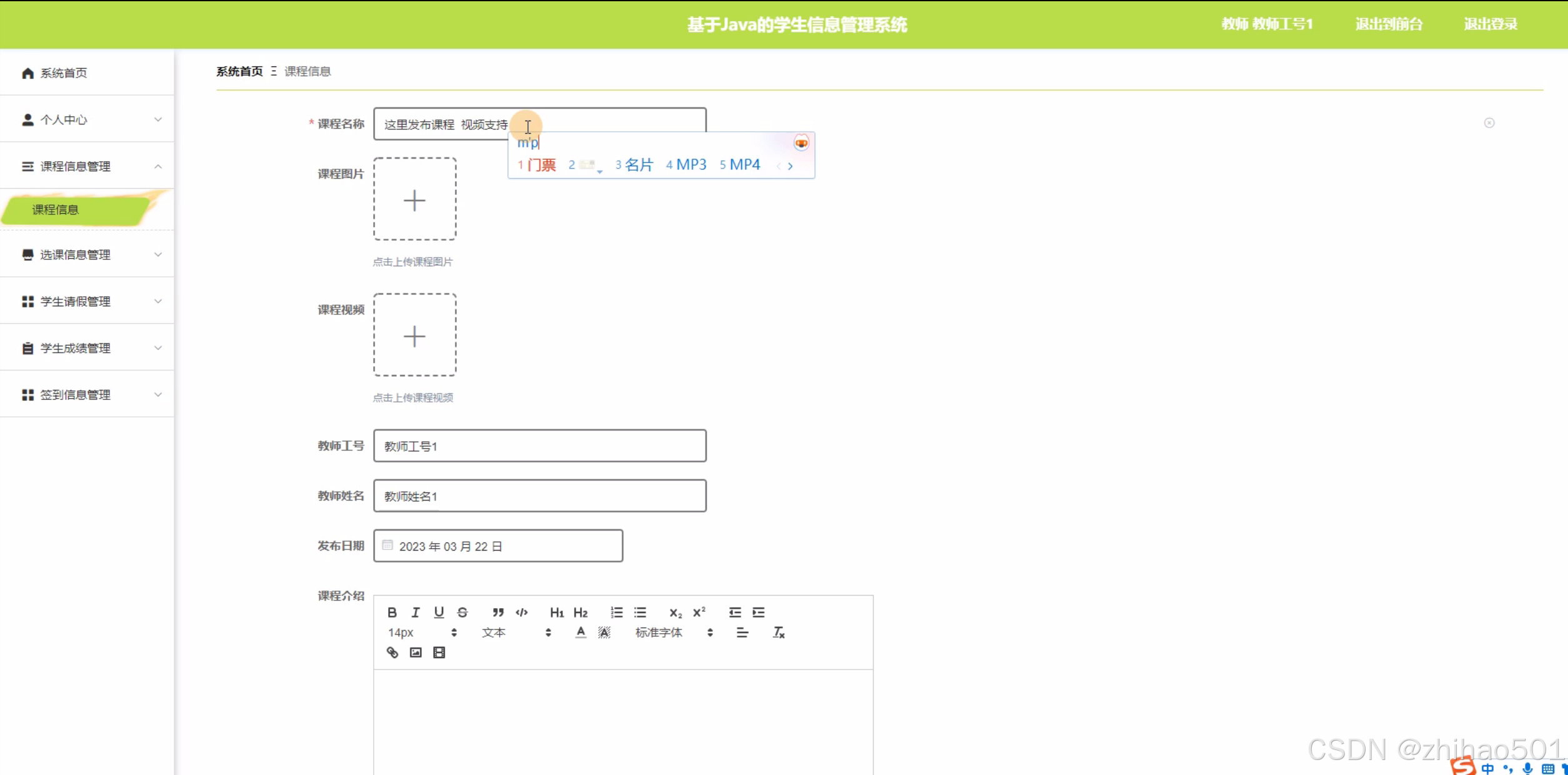Open the 标准字体 font family dropdown
The width and height of the screenshot is (1568, 775).
click(673, 632)
